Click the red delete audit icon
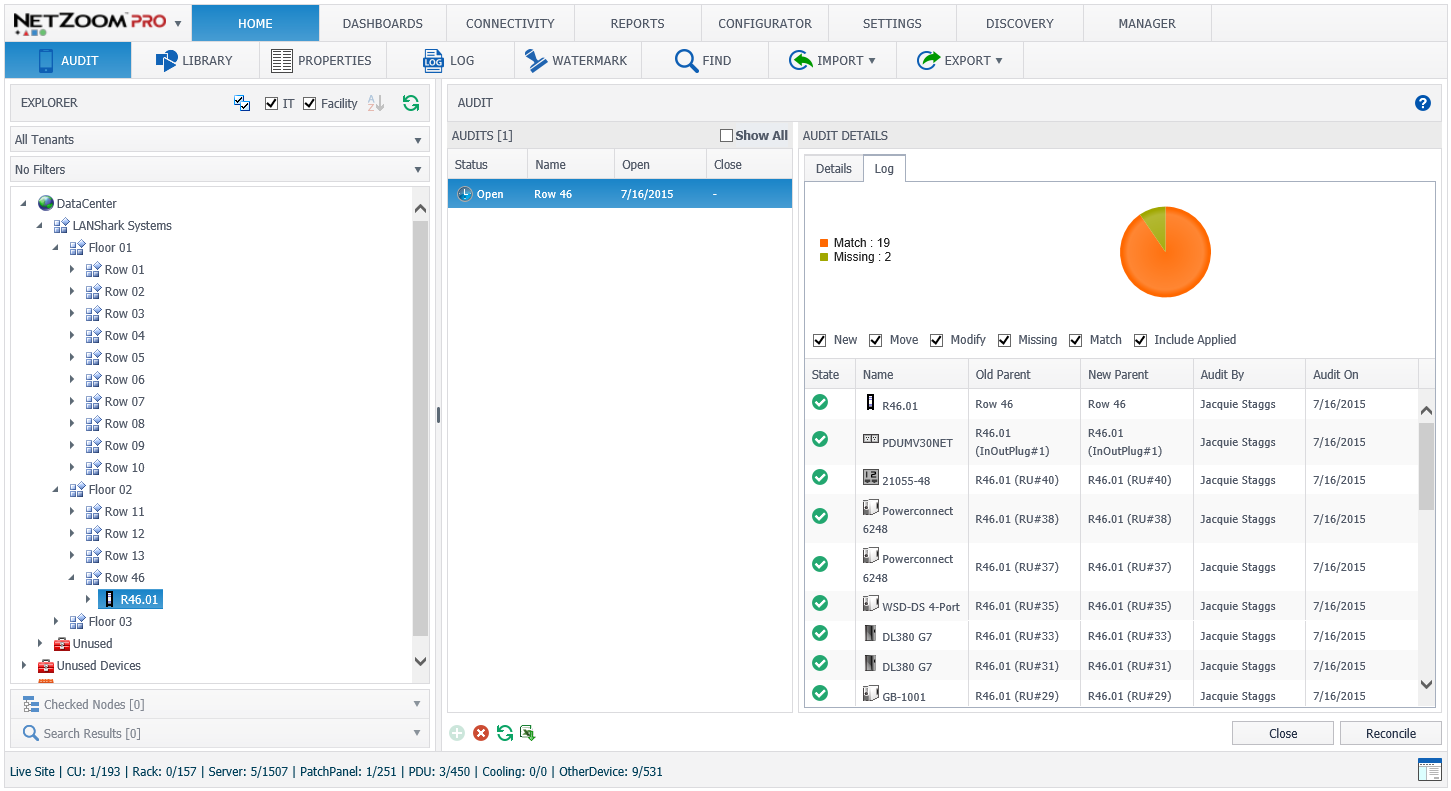Screen dimensions: 1451x791 tap(481, 733)
